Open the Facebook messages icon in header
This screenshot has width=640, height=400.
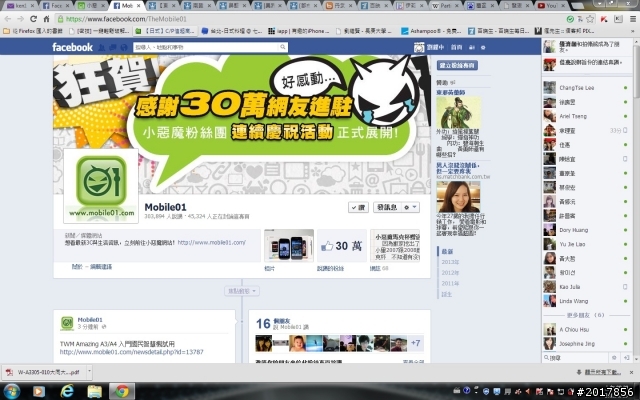pos(113,47)
